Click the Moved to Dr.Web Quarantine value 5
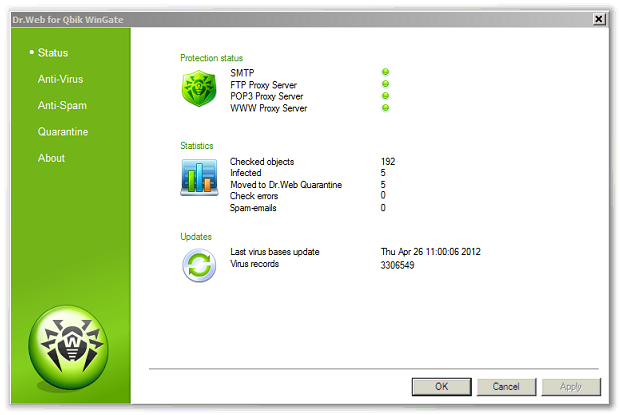 (x=383, y=185)
